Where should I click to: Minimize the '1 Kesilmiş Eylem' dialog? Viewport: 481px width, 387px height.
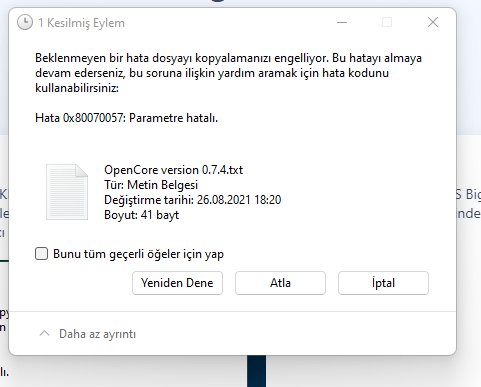342,23
